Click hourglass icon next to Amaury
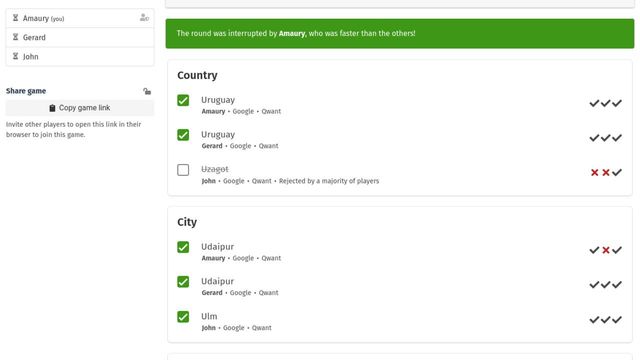The height and width of the screenshot is (360, 640). (x=16, y=18)
